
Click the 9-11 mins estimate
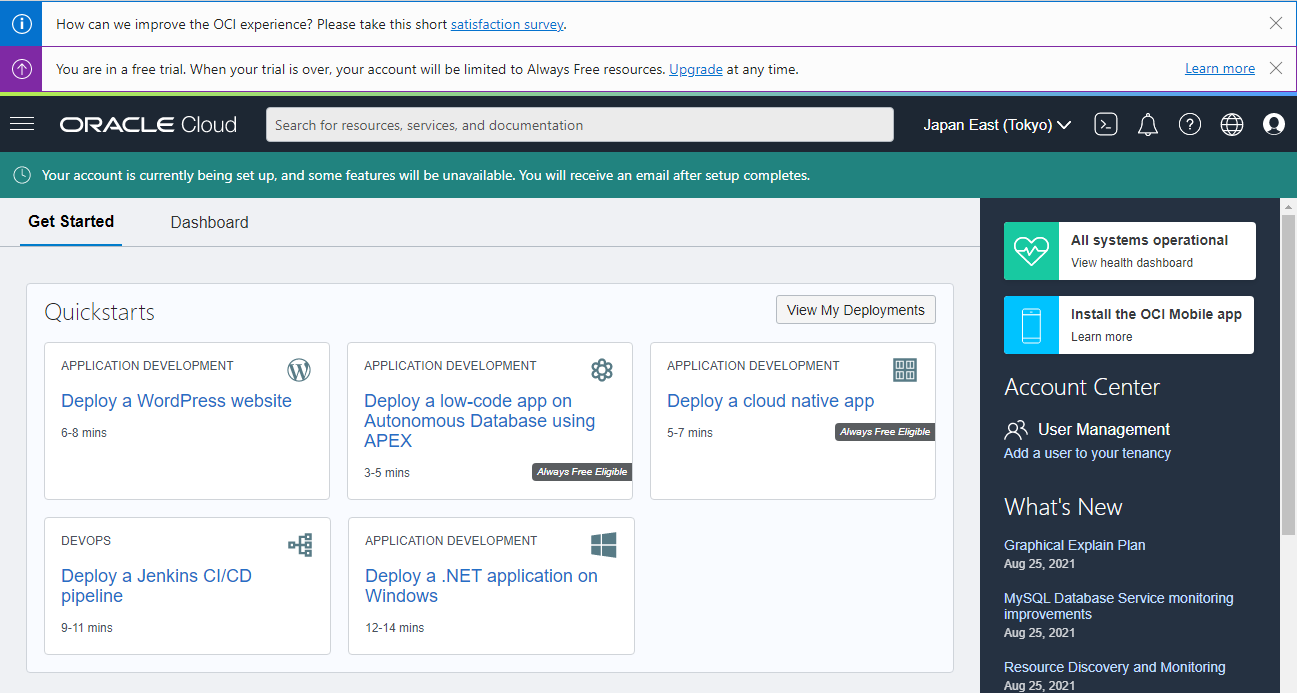tap(87, 628)
